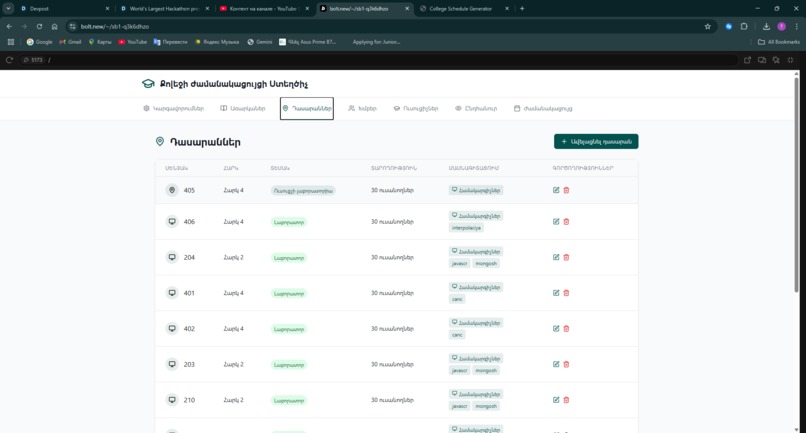Edit classroom 204 with the pencil icon
The height and width of the screenshot is (433, 806).
tap(556, 257)
